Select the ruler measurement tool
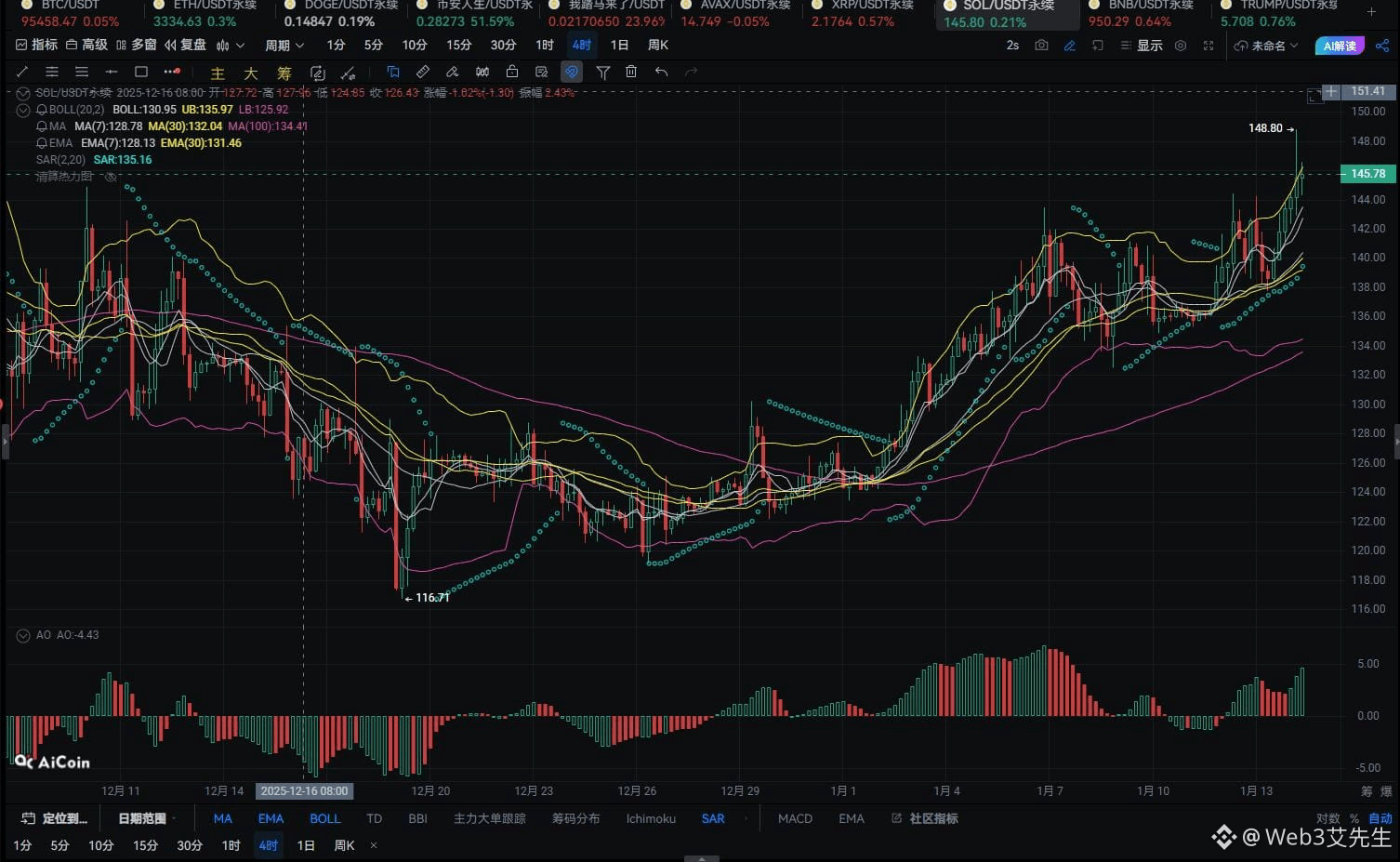Viewport: 1400px width, 862px height. 423,72
